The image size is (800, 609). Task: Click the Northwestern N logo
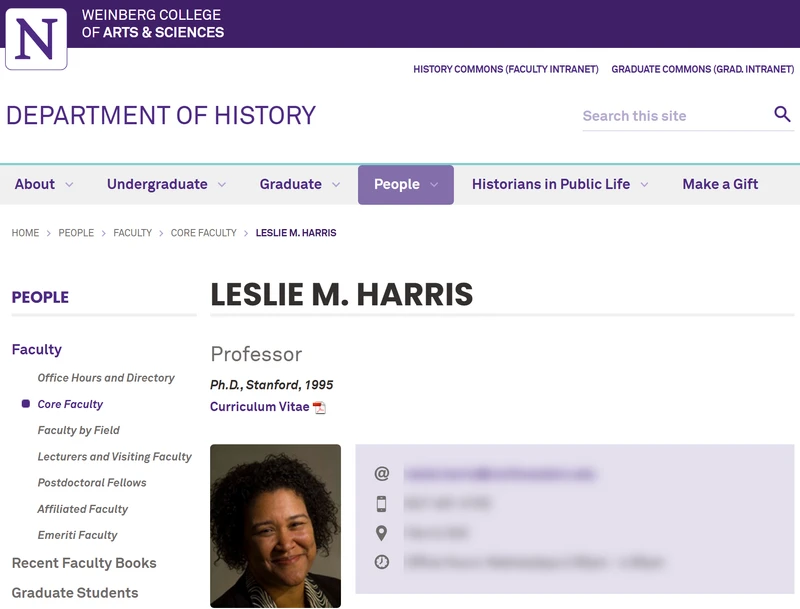(36, 39)
